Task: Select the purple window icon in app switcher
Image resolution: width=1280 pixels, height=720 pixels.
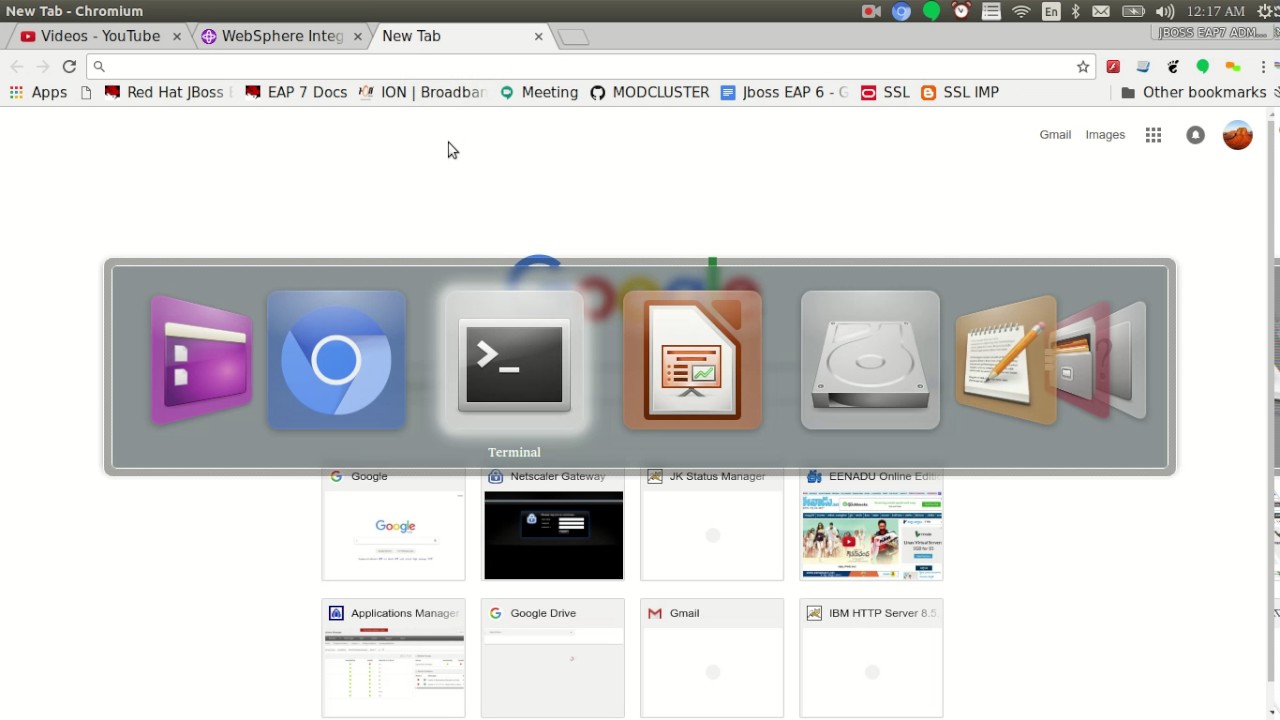Action: [200, 361]
